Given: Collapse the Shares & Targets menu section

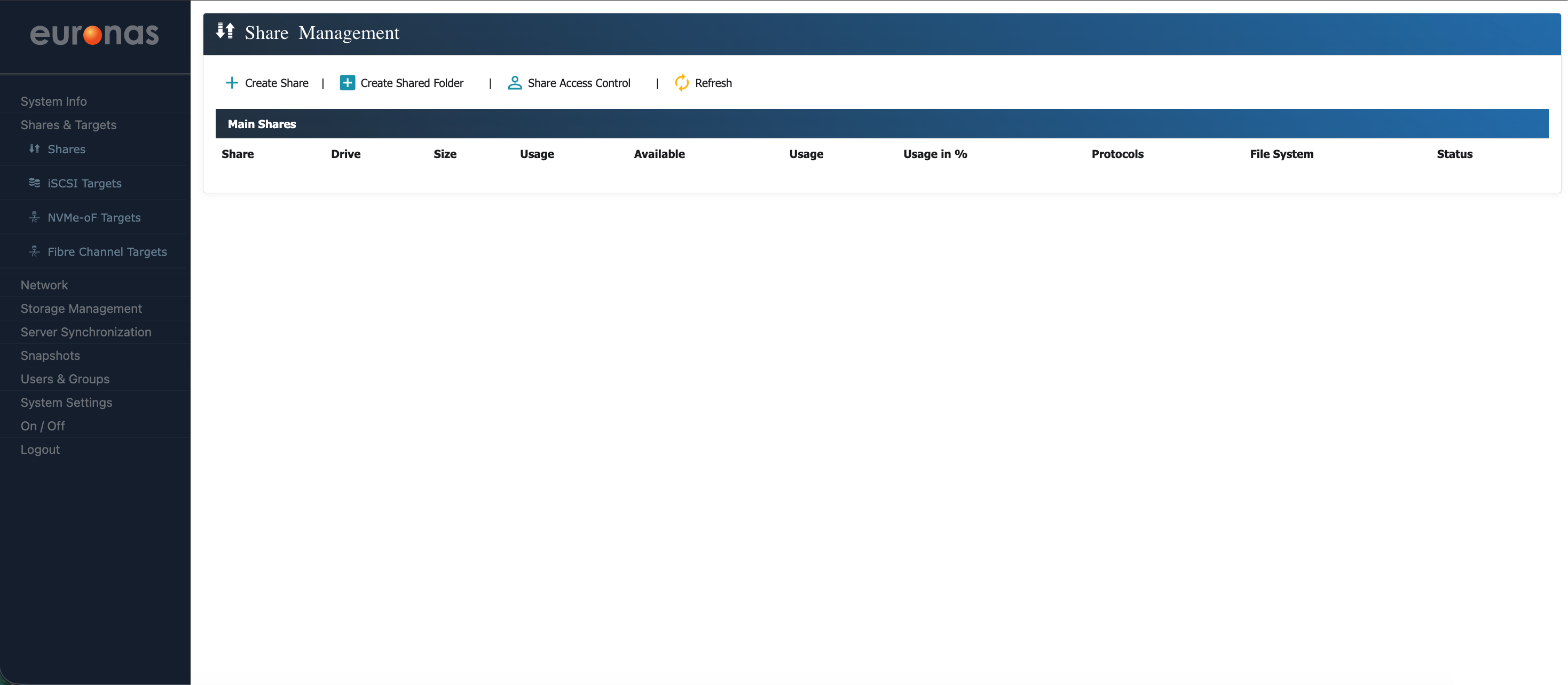Looking at the screenshot, I should pos(68,125).
